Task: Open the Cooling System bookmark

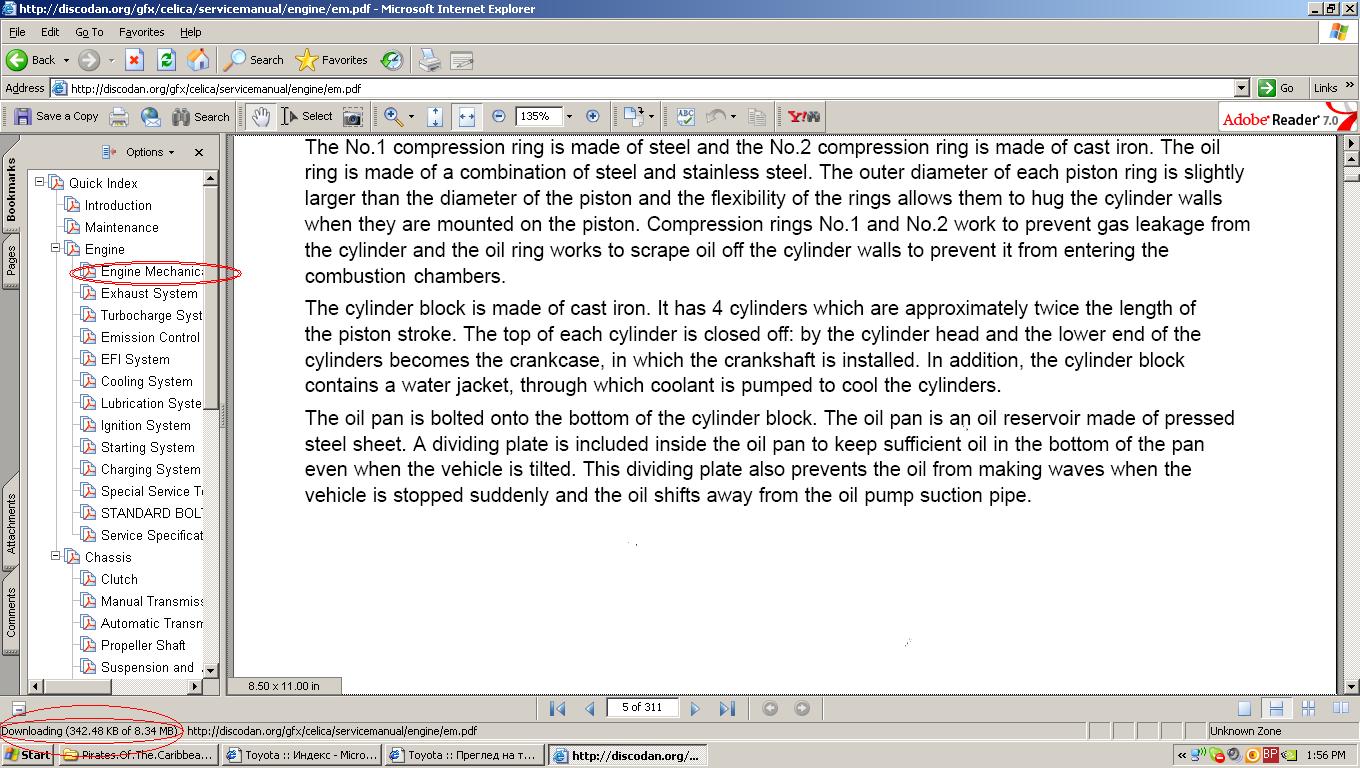Action: coord(146,381)
